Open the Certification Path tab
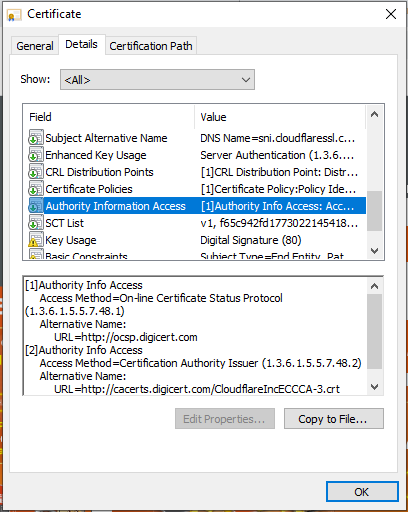408x512 pixels. point(151,46)
